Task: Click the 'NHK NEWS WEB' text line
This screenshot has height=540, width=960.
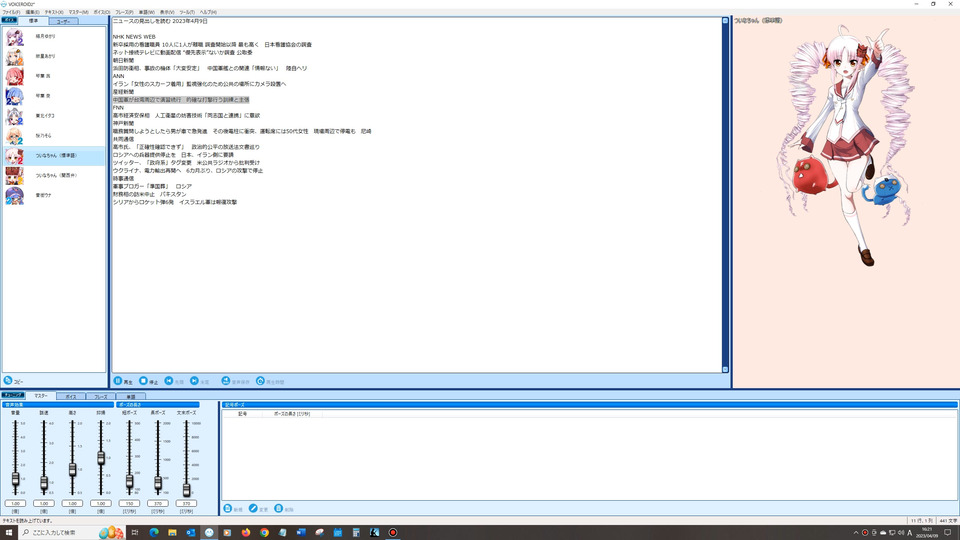Action: (x=134, y=37)
